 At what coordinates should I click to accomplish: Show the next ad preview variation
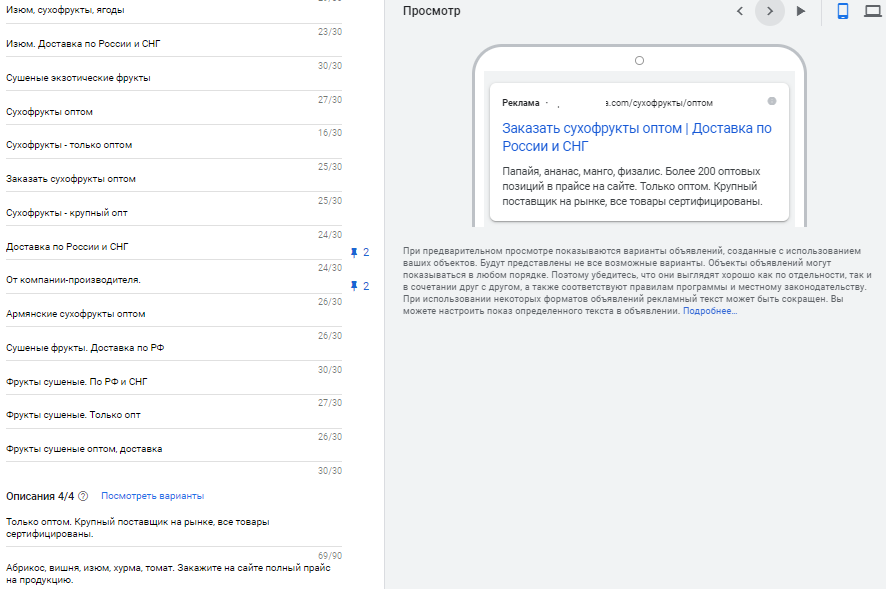769,11
